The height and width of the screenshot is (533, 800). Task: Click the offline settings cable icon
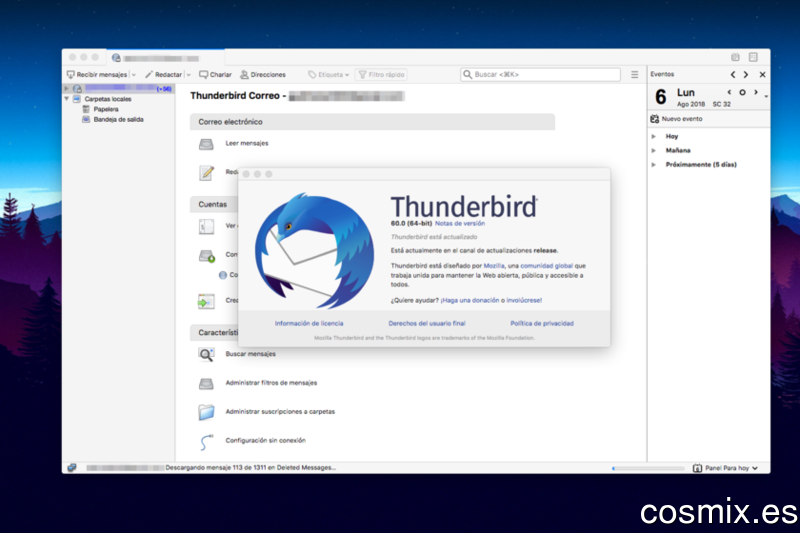click(x=206, y=442)
